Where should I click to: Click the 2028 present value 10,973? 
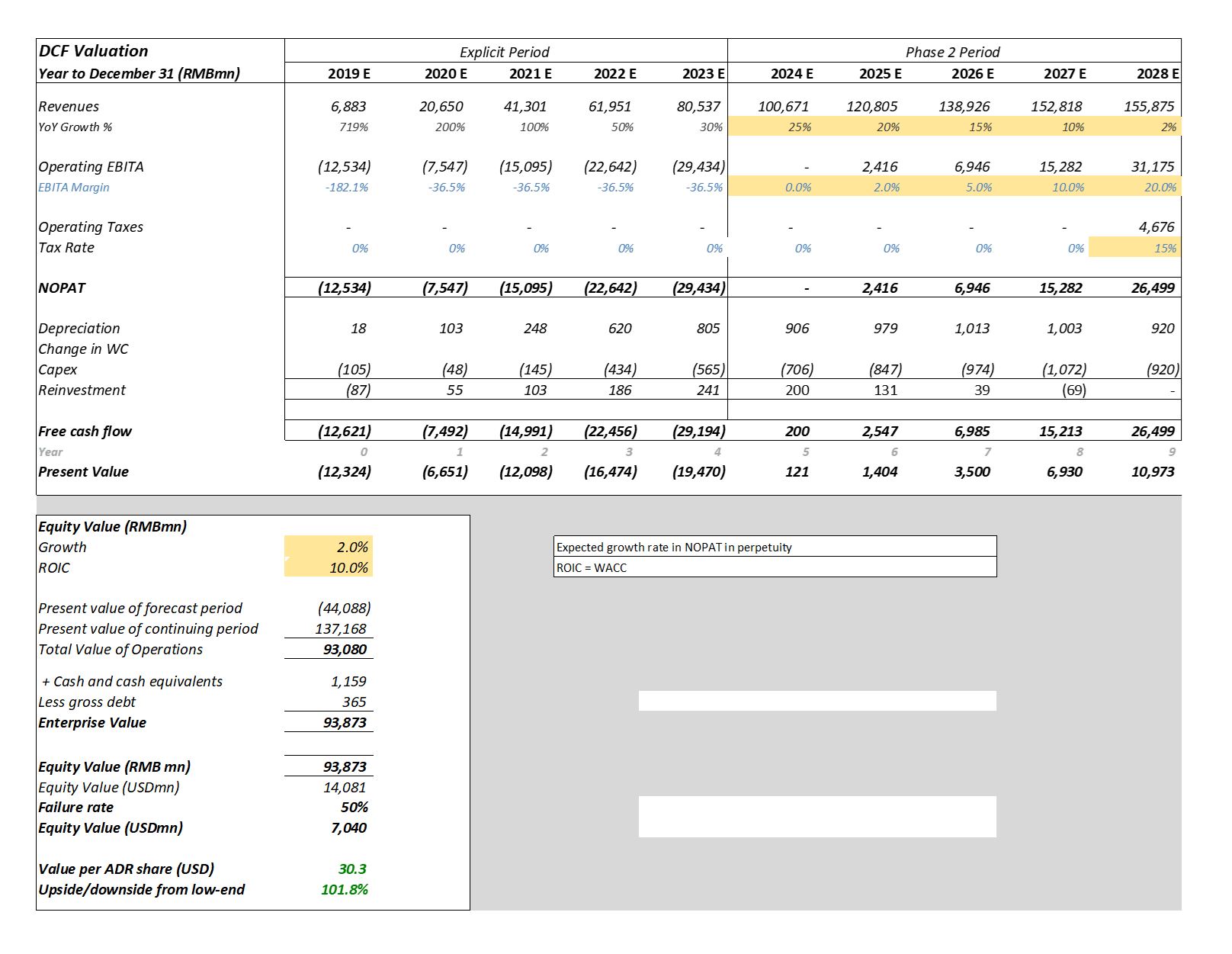click(1153, 471)
